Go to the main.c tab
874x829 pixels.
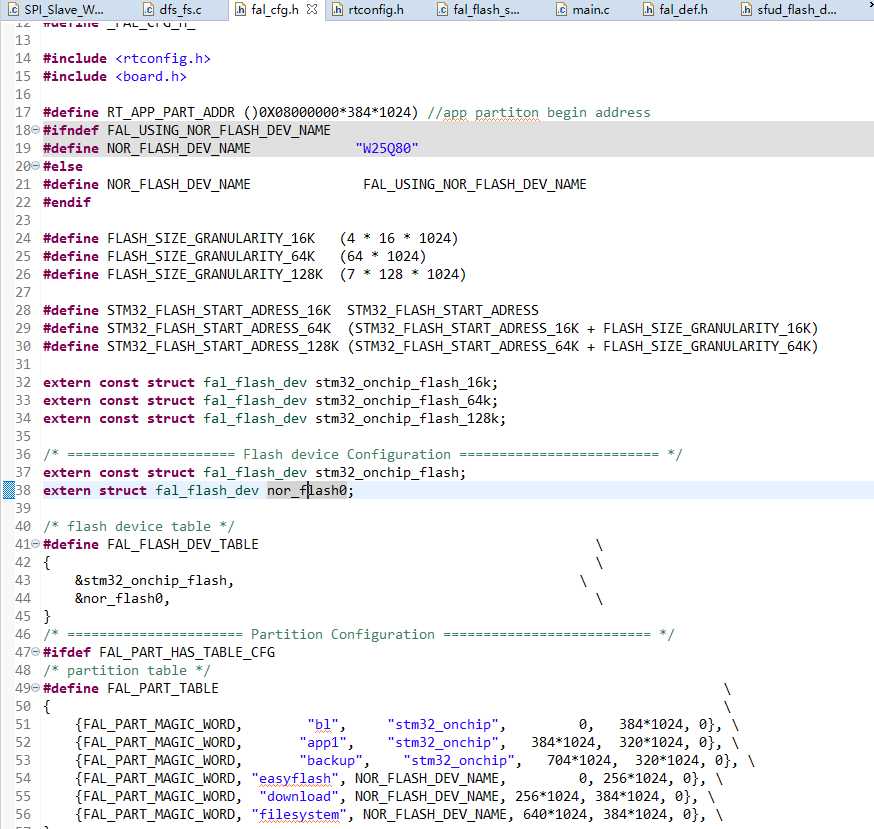coord(583,9)
